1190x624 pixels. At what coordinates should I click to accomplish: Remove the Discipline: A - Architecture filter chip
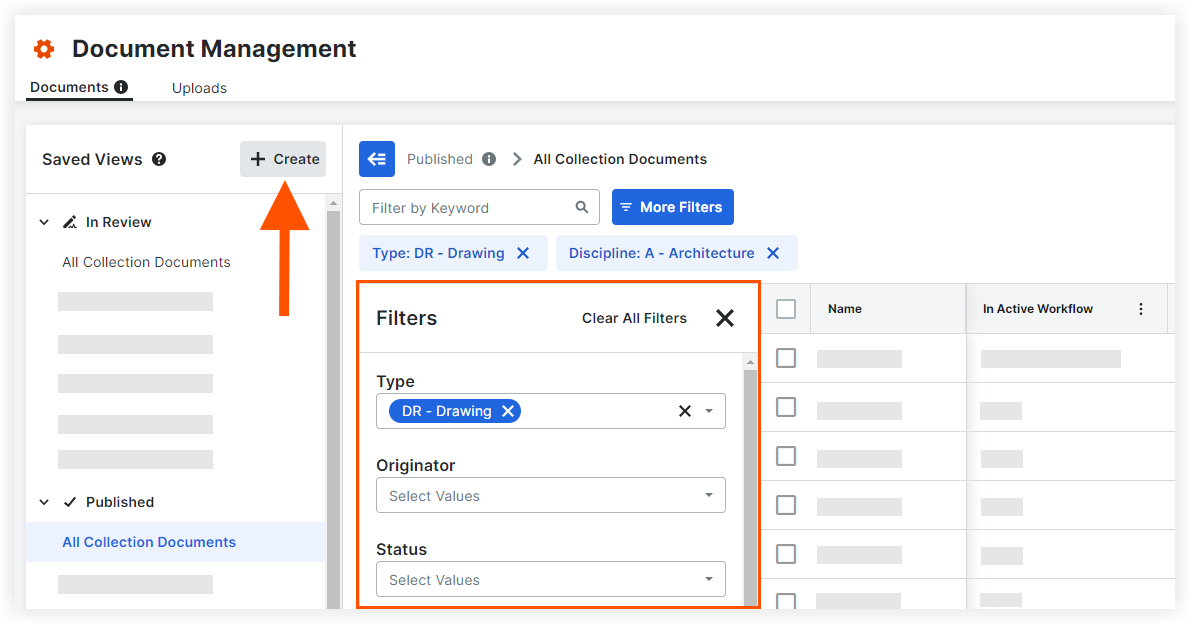click(x=772, y=253)
